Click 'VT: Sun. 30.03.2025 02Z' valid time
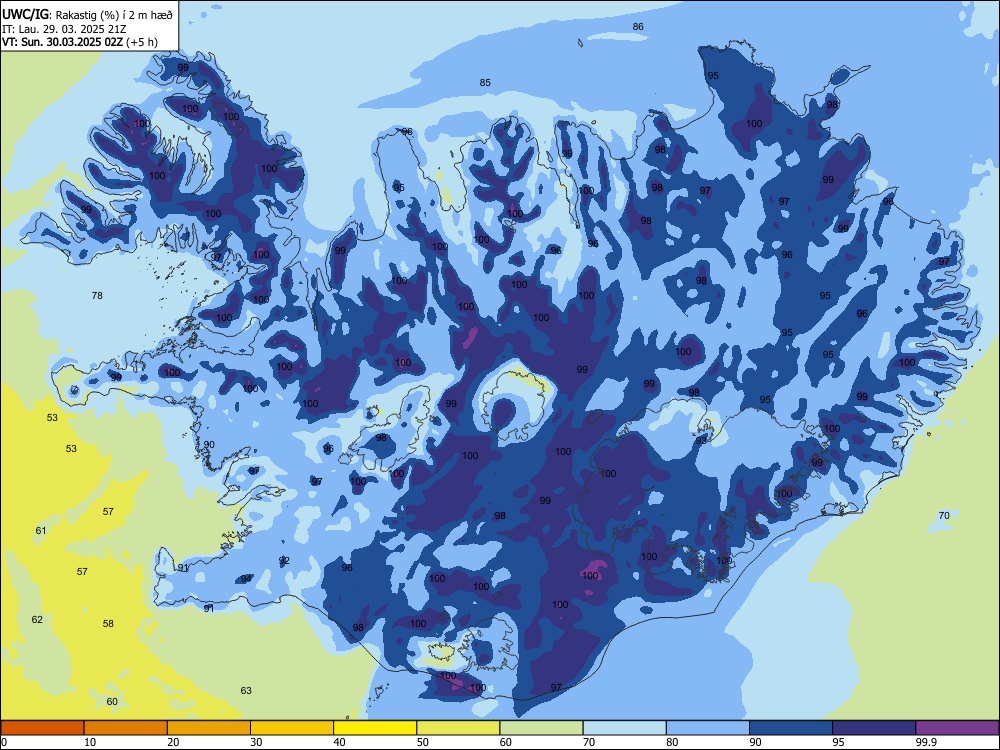Image resolution: width=1000 pixels, height=750 pixels. pyautogui.click(x=63, y=42)
